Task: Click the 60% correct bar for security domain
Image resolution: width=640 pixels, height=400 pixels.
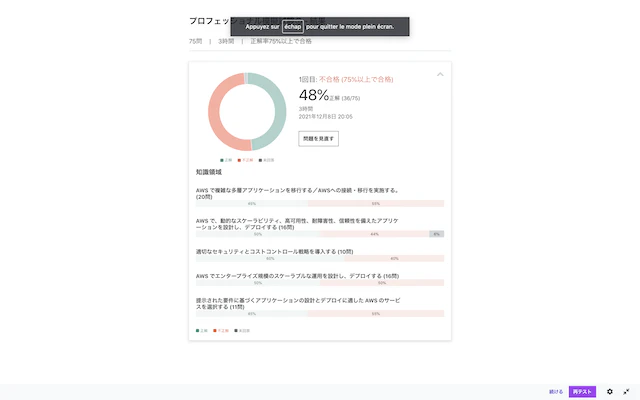Action: [x=270, y=258]
